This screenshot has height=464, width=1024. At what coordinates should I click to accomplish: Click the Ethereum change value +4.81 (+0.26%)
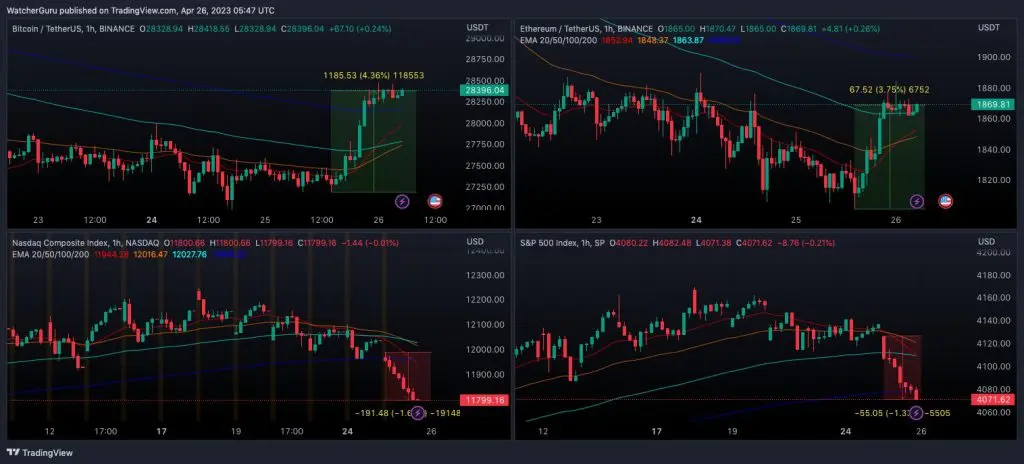click(850, 29)
